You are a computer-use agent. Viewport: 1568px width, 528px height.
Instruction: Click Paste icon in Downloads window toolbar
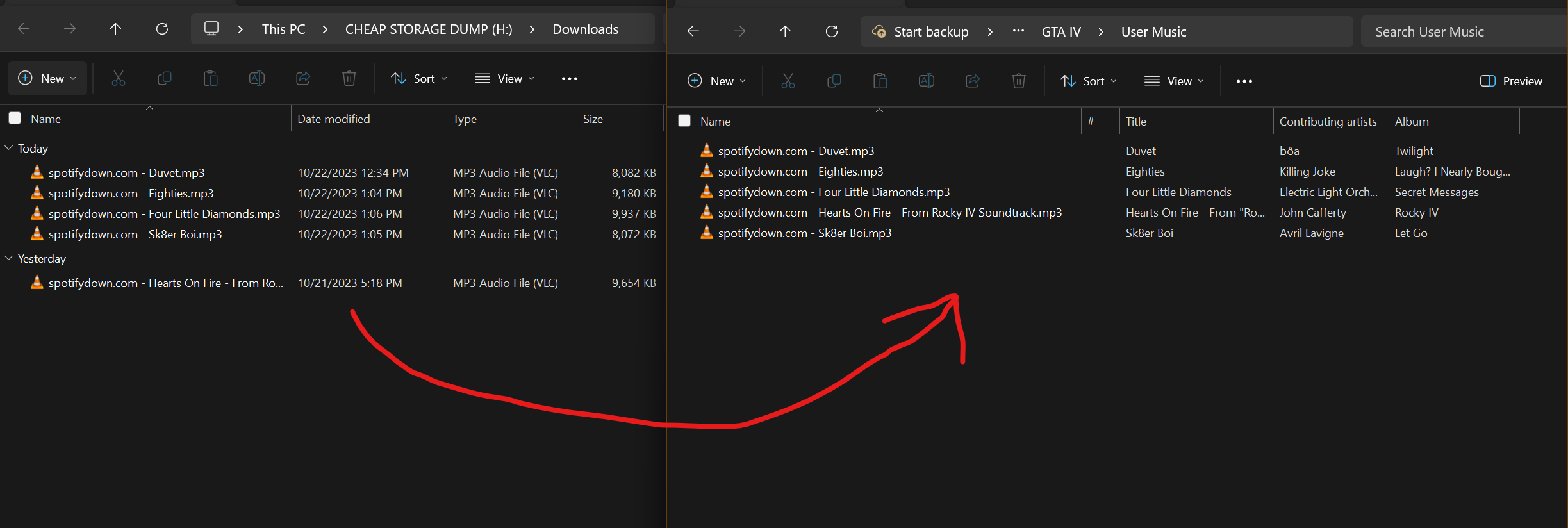pyautogui.click(x=211, y=78)
